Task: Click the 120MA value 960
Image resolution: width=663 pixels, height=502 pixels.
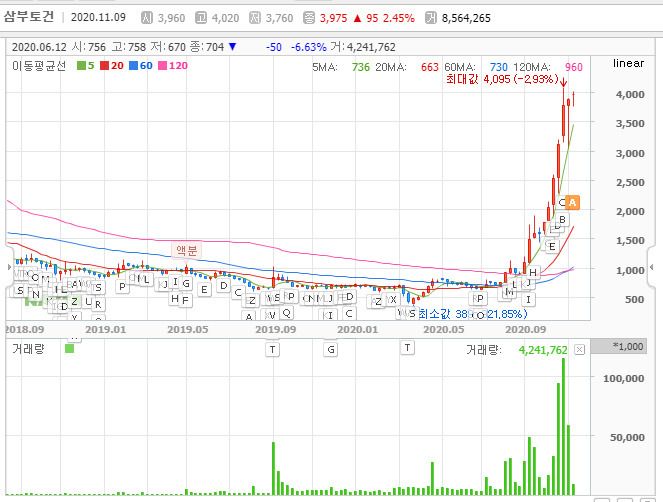Action: [574, 67]
